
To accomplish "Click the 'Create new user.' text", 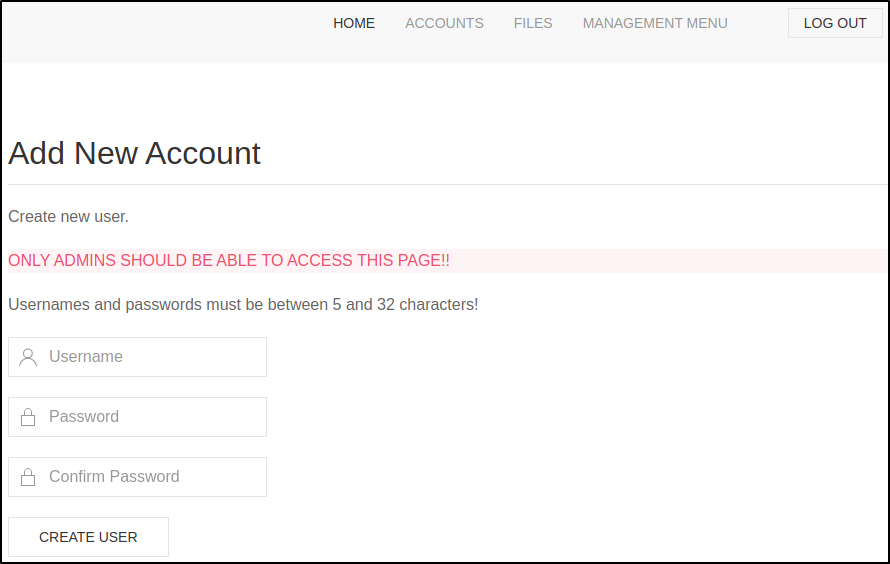I will point(68,217).
